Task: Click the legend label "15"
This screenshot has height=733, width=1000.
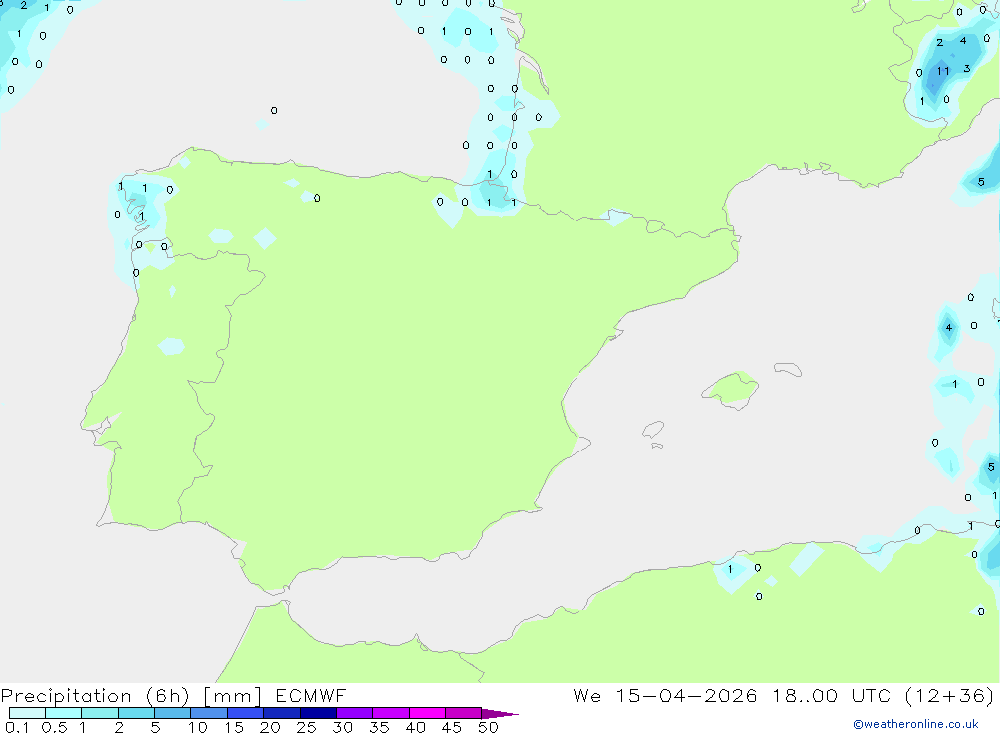Action: pyautogui.click(x=234, y=727)
